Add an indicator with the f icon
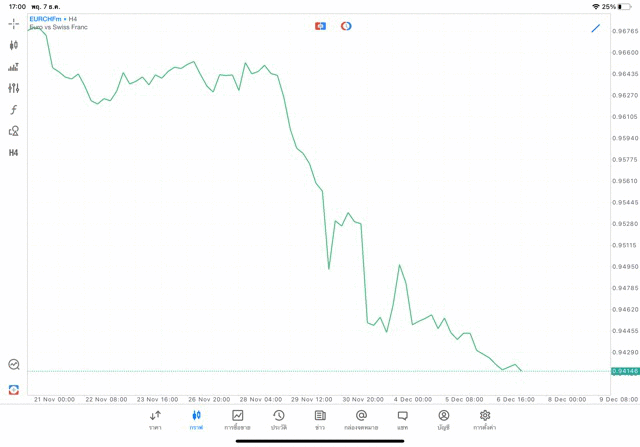 pos(14,110)
